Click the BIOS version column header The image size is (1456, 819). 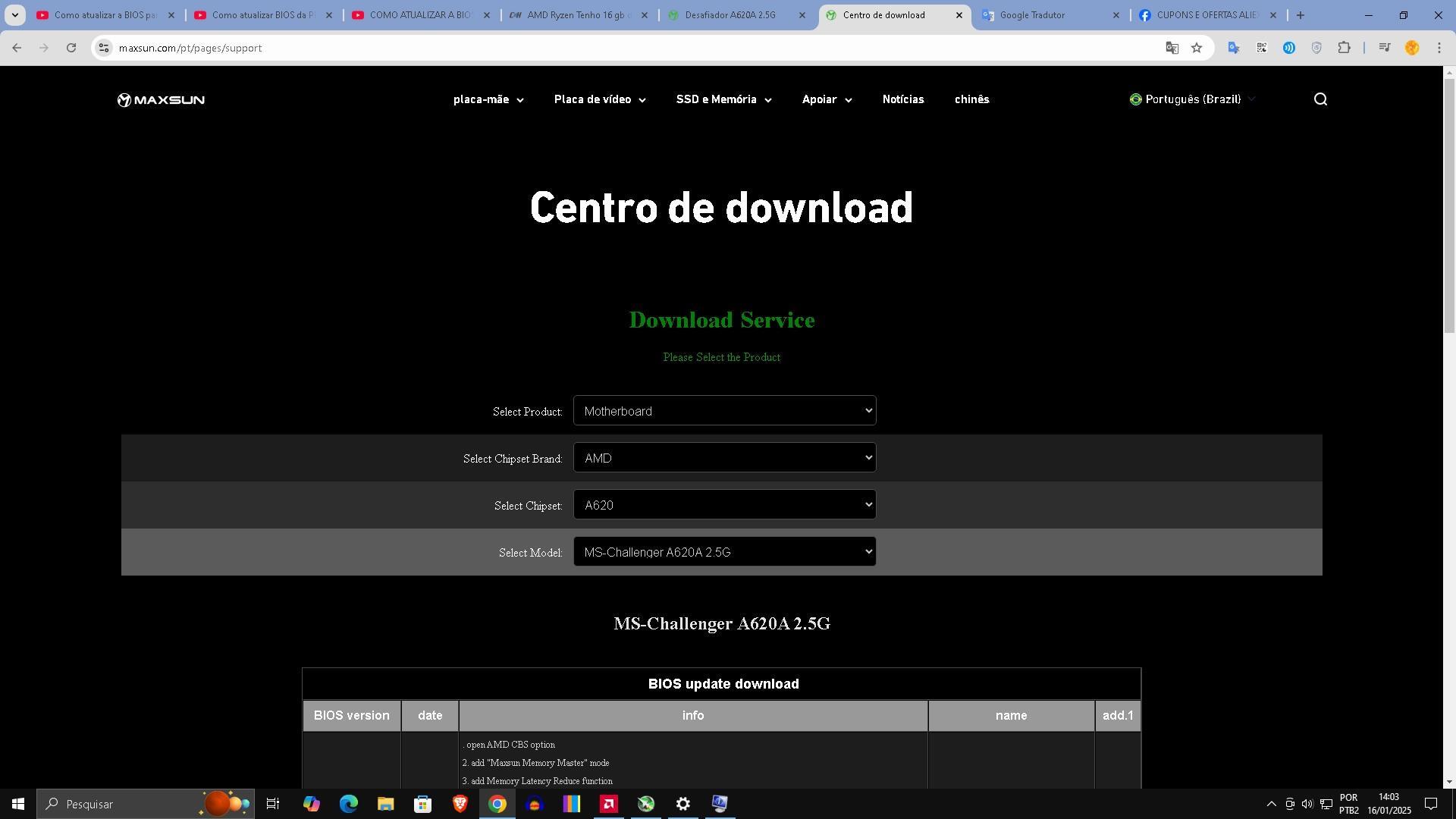(352, 716)
